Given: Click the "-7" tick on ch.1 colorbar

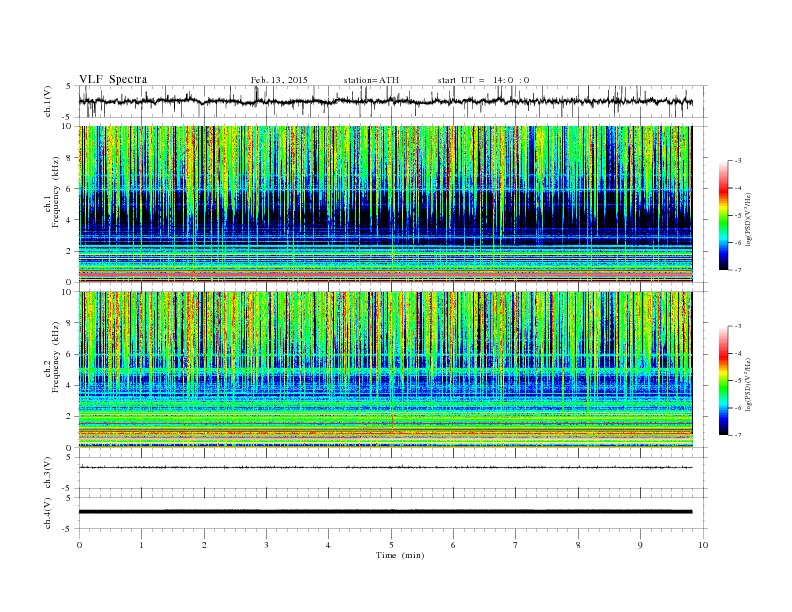Looking at the screenshot, I should 737,270.
